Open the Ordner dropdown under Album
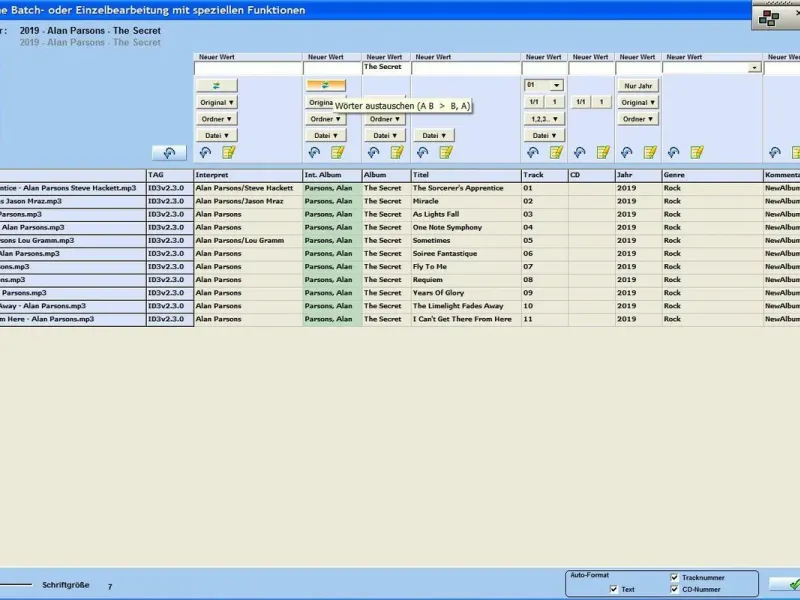 385,119
